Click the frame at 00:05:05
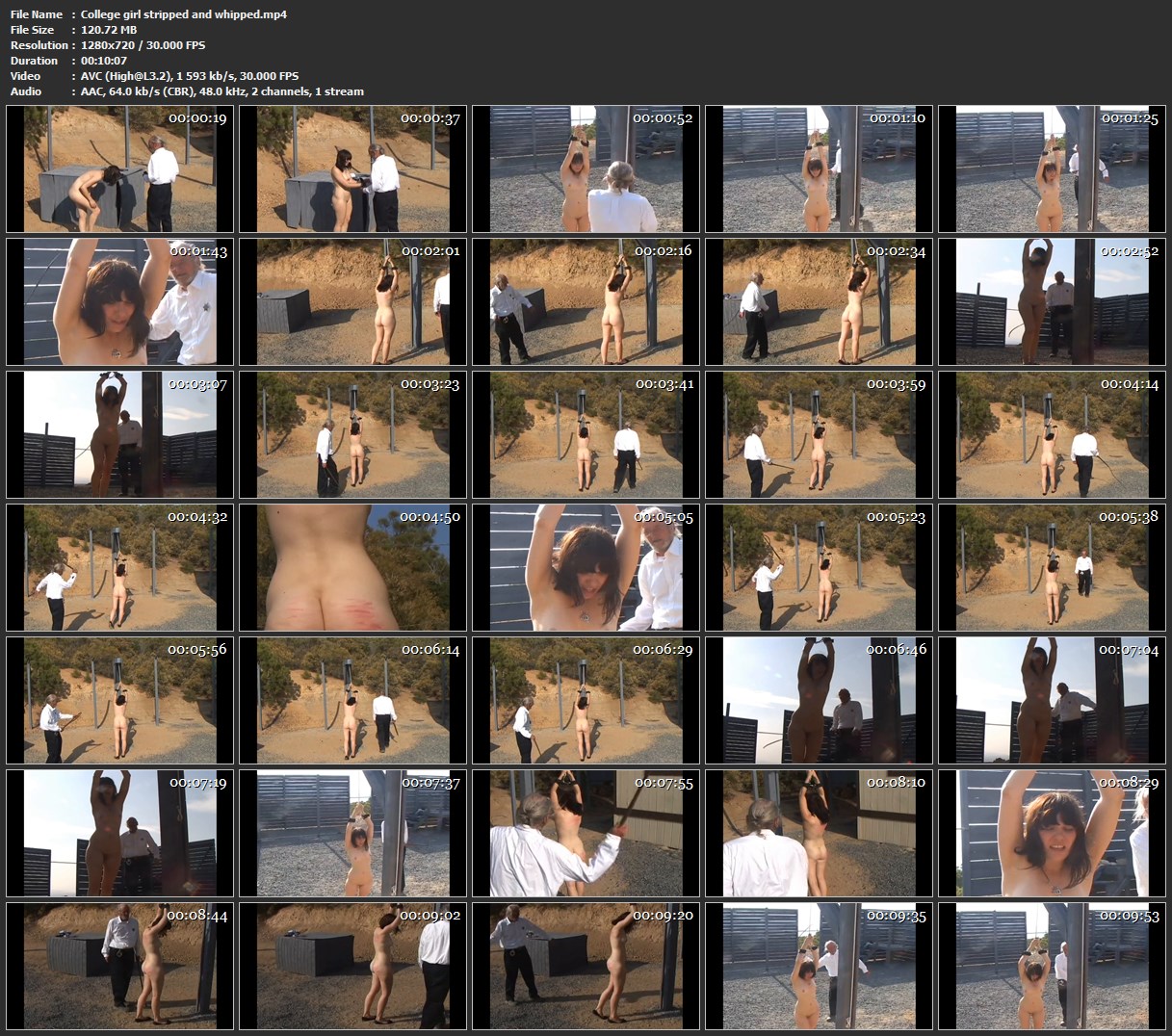The height and width of the screenshot is (1036, 1172). pos(586,568)
